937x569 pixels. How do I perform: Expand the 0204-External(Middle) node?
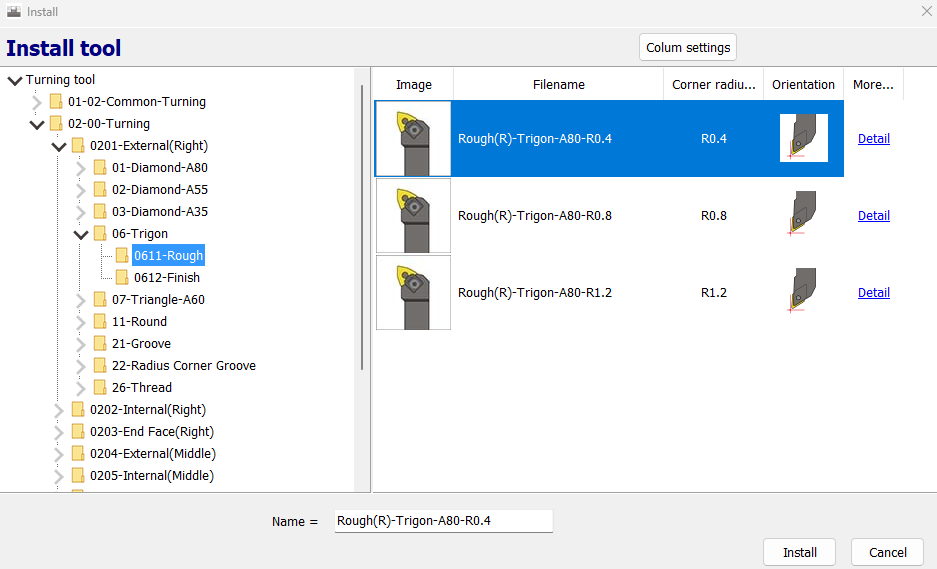point(59,454)
